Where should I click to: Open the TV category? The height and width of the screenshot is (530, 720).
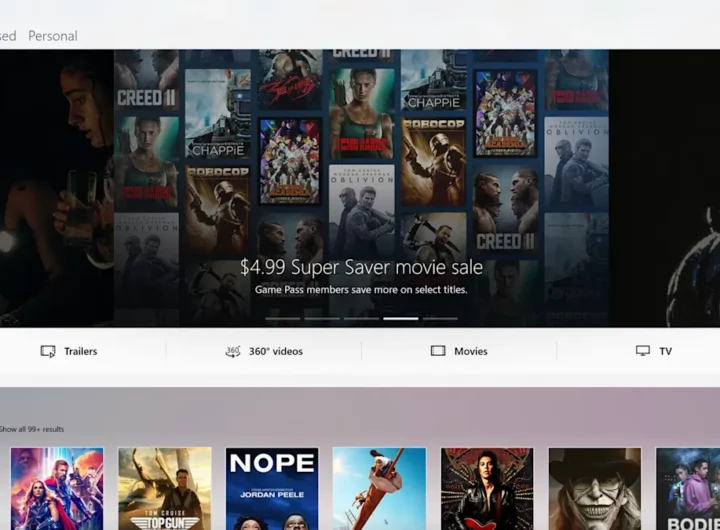click(654, 351)
